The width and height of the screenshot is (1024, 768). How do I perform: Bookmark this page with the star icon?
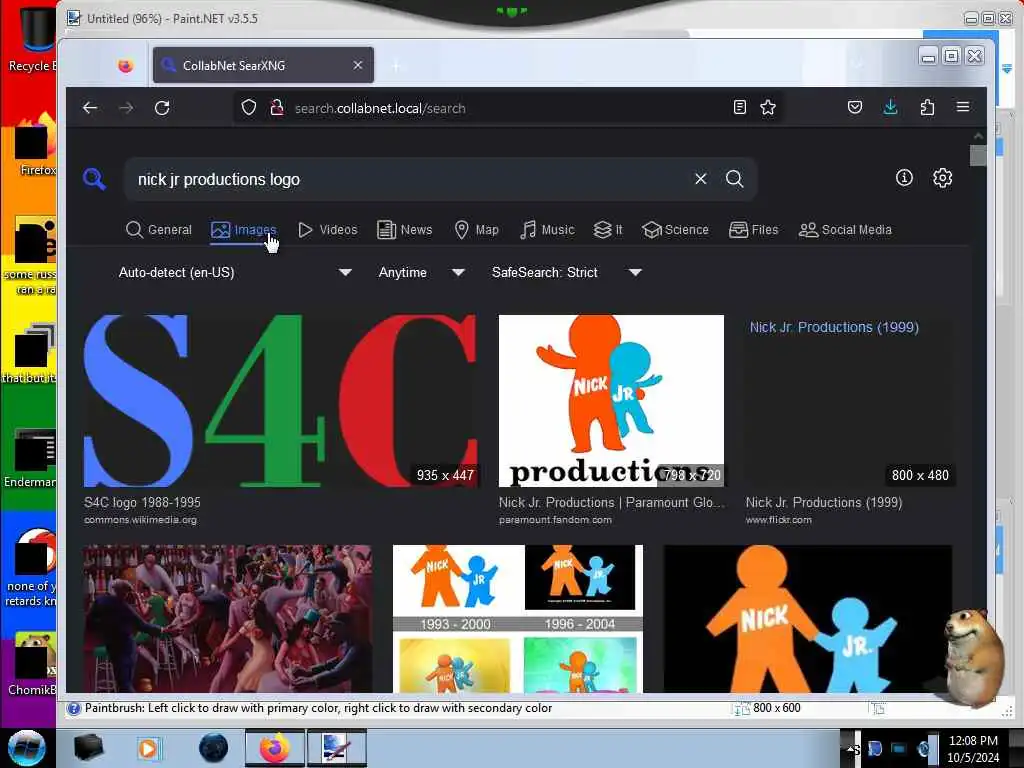[768, 108]
